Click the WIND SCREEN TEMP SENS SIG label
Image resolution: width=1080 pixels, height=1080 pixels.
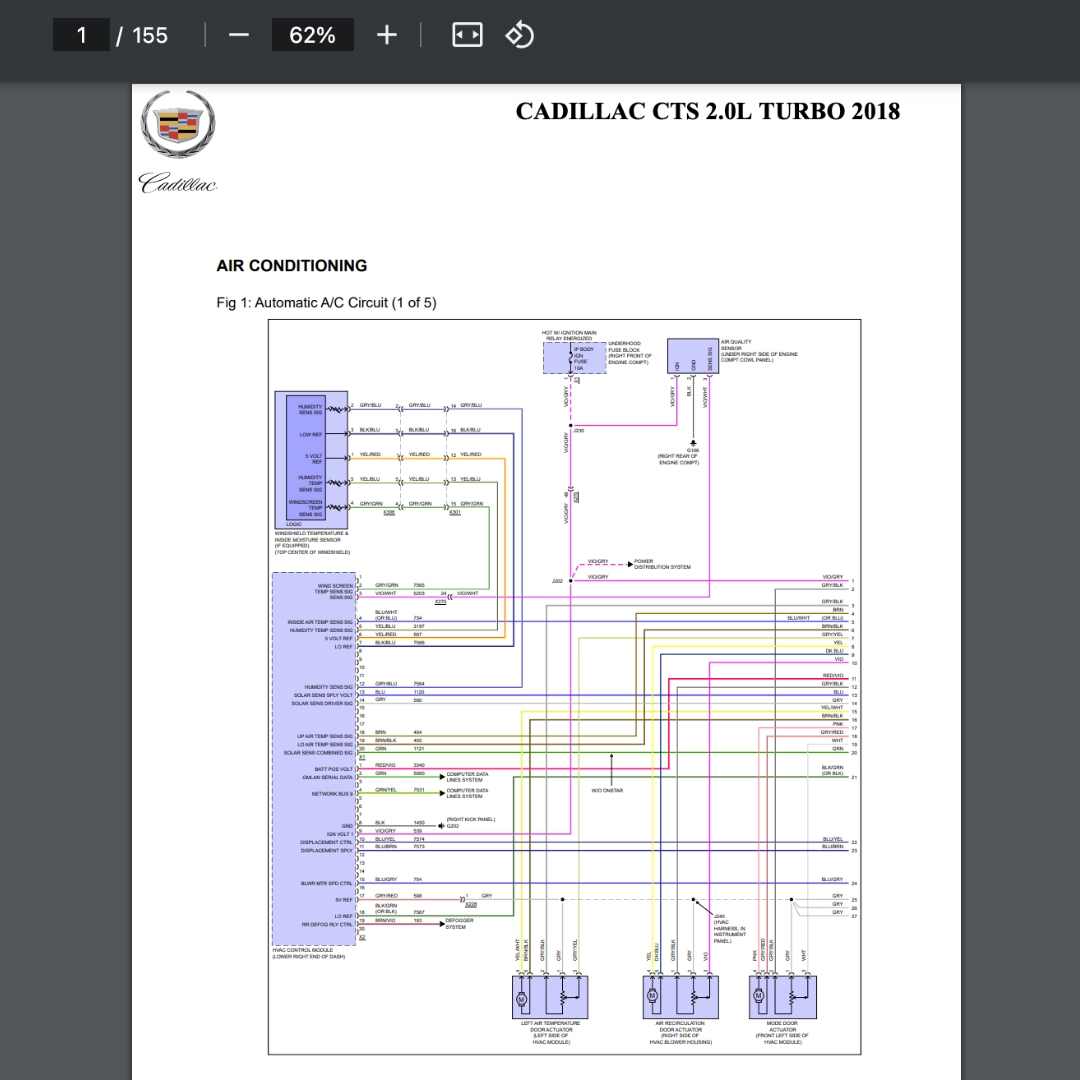coord(333,589)
